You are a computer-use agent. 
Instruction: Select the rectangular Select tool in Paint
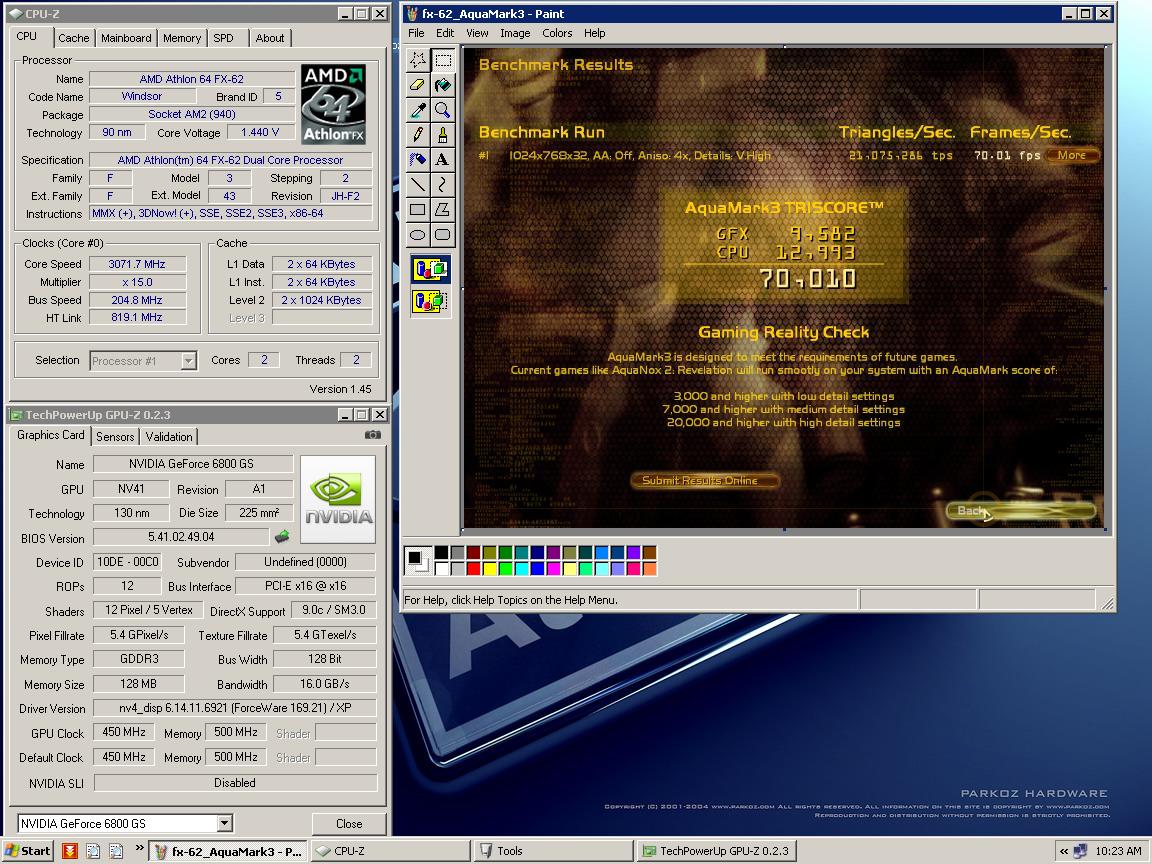(442, 60)
